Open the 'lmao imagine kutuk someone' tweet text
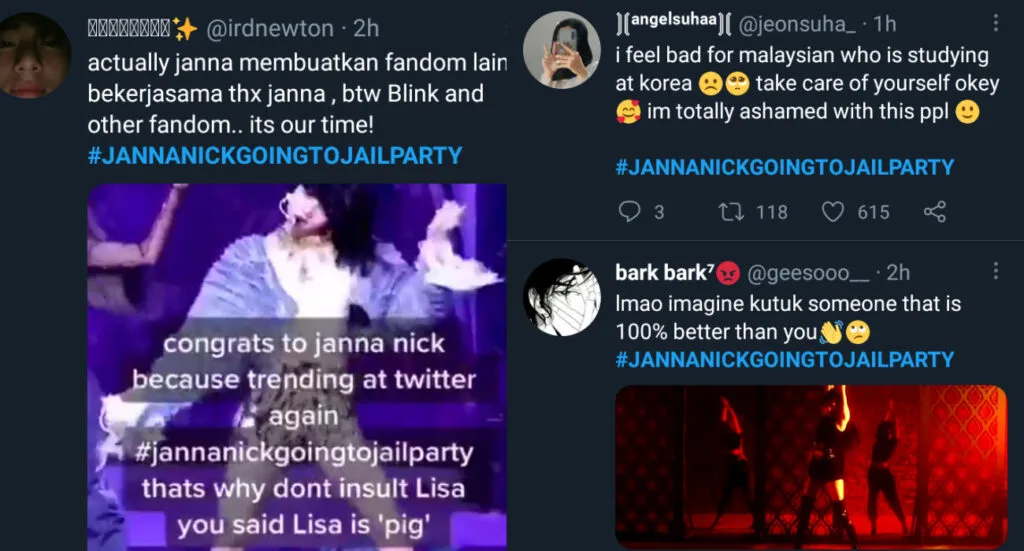Screen dimensions: 1024x551 [788, 318]
